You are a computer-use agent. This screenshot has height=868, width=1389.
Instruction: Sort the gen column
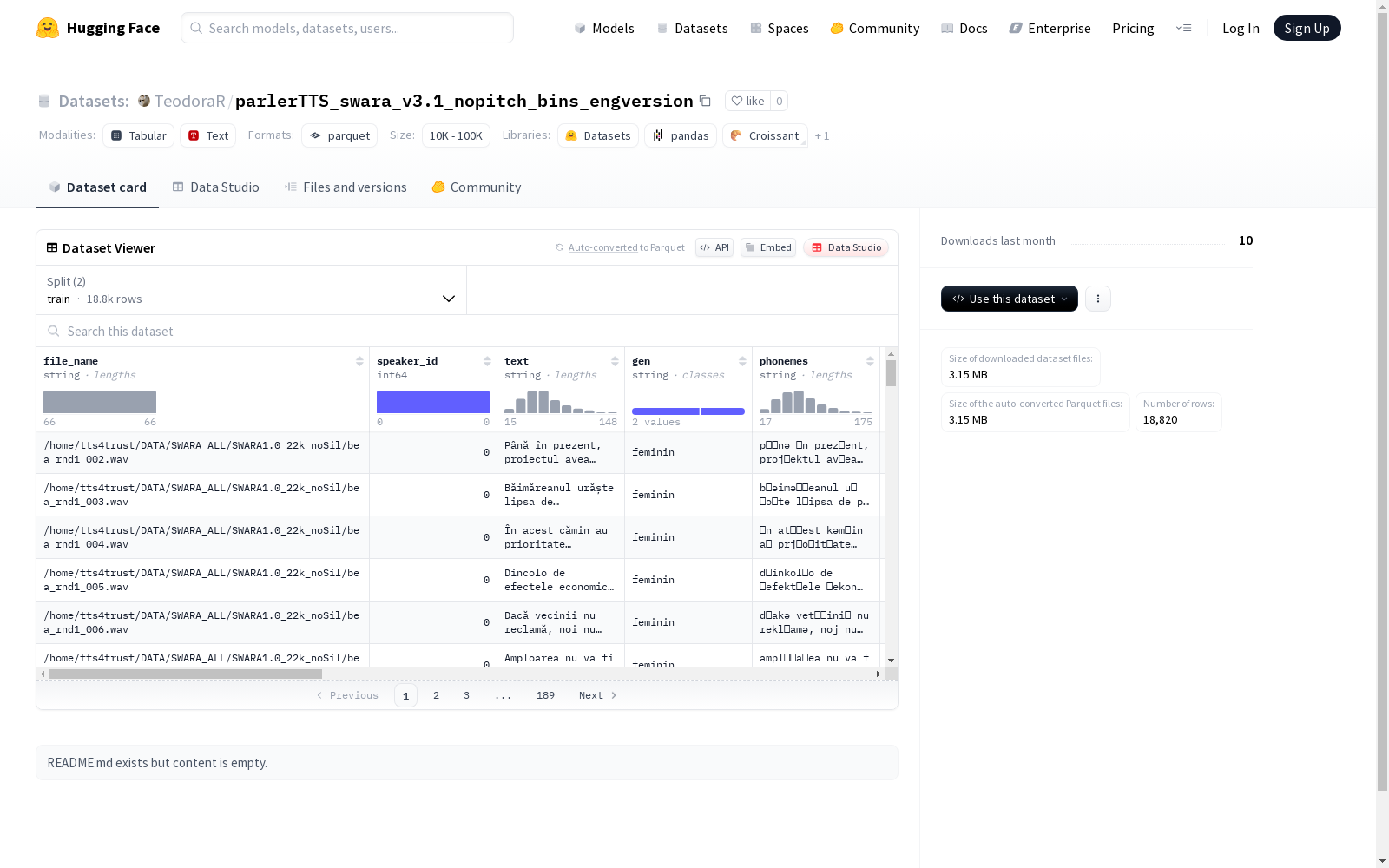tap(742, 361)
